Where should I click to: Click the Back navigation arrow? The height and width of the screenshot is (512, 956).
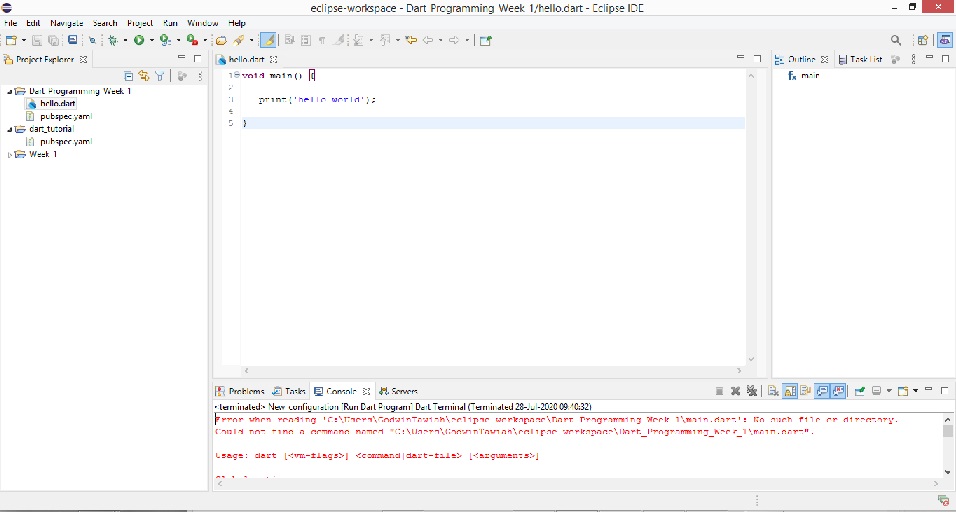(x=428, y=40)
